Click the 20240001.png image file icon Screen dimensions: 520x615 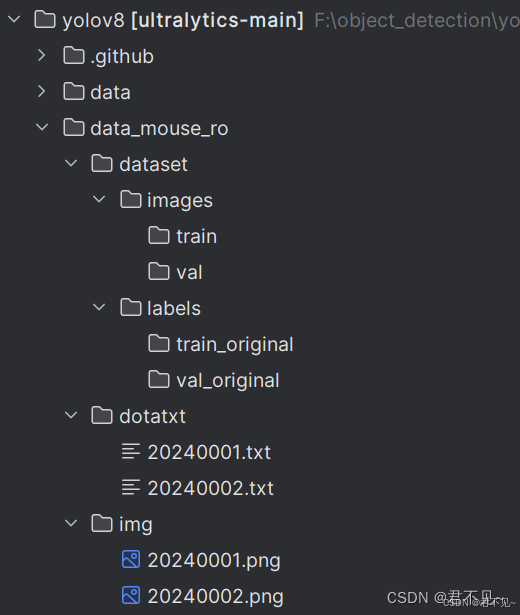131,559
